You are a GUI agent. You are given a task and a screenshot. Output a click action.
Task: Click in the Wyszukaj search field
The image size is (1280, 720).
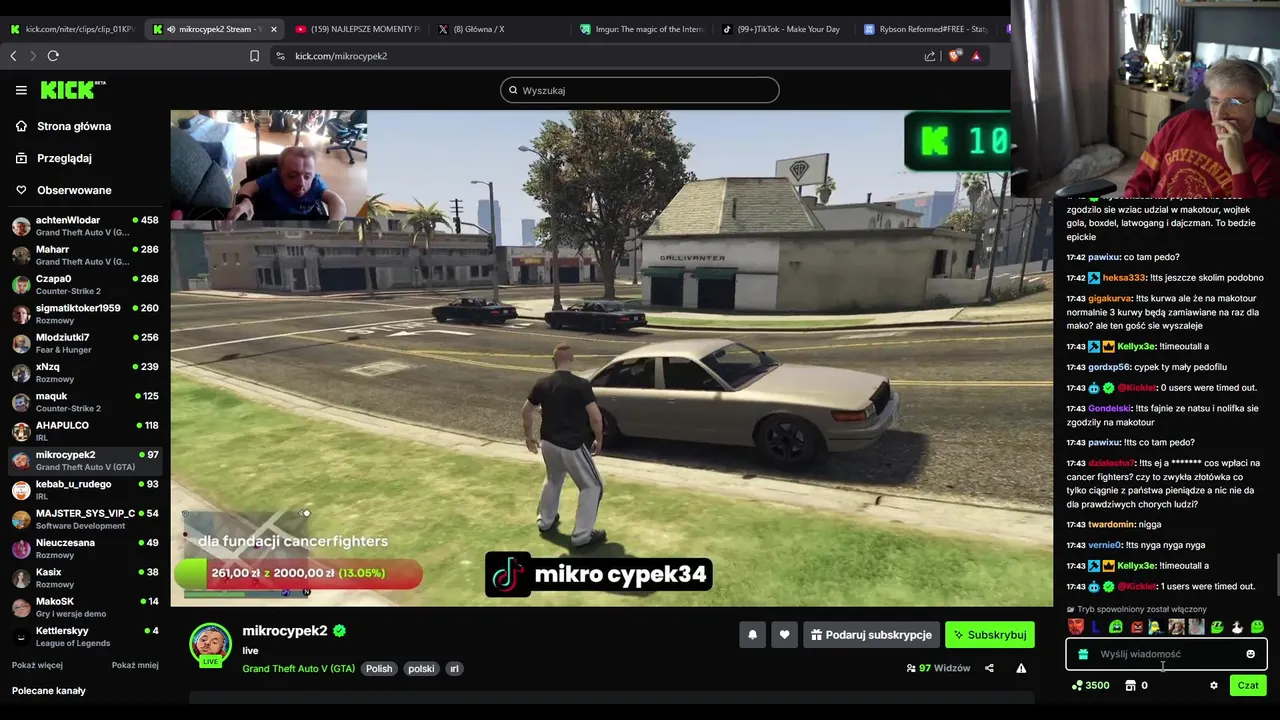point(640,90)
